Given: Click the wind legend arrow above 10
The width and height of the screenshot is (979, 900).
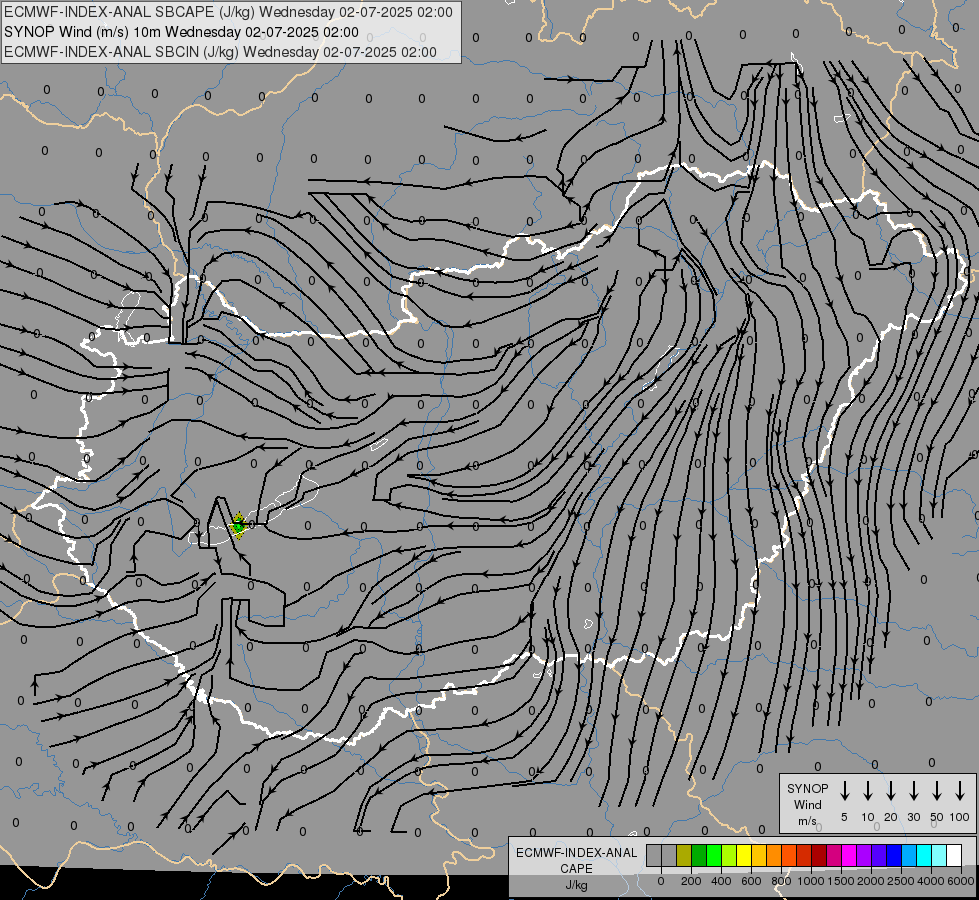Looking at the screenshot, I should (x=867, y=791).
